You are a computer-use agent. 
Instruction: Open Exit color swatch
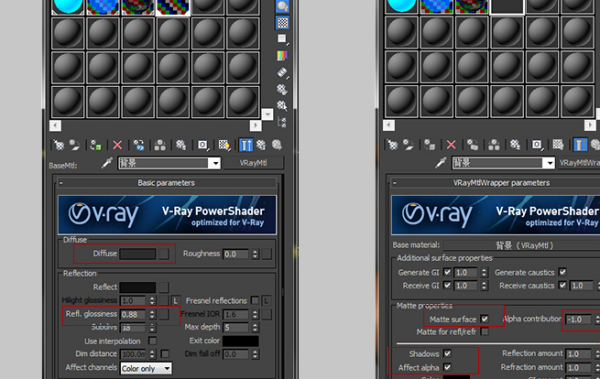click(x=241, y=341)
